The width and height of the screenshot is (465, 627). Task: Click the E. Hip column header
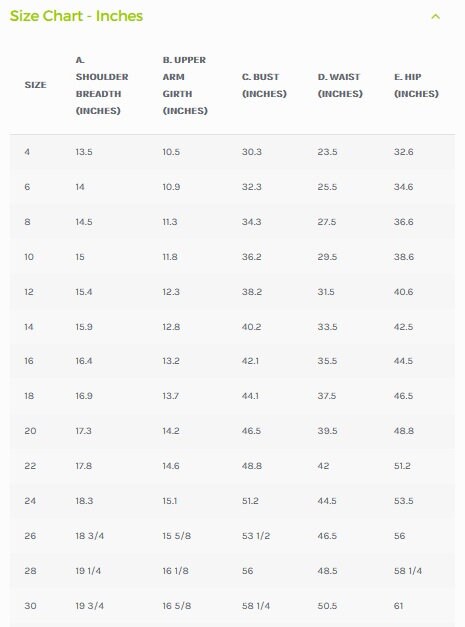click(416, 85)
